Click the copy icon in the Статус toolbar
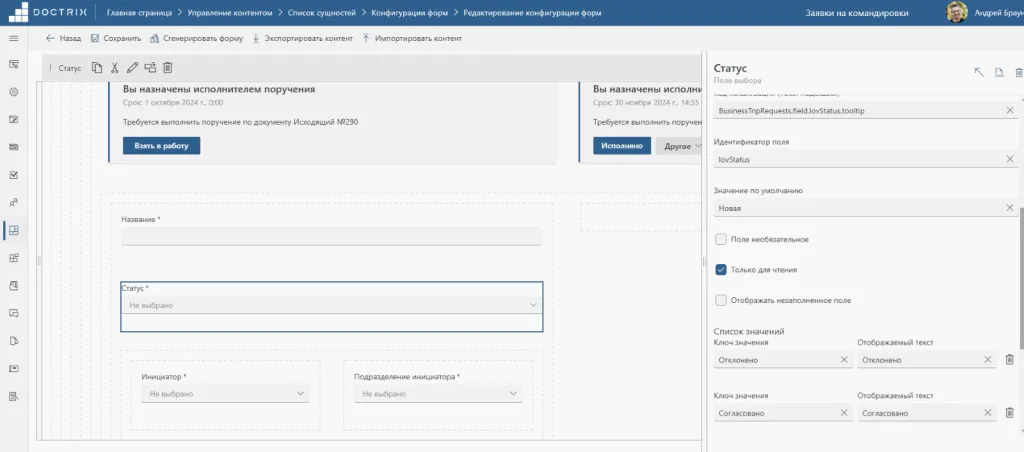 click(97, 67)
